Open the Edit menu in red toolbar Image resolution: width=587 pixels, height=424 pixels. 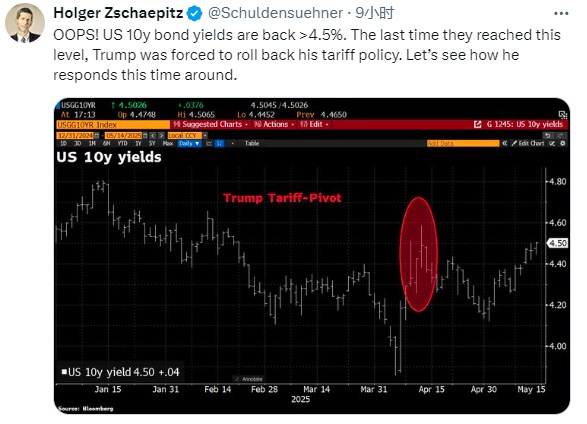[x=314, y=124]
